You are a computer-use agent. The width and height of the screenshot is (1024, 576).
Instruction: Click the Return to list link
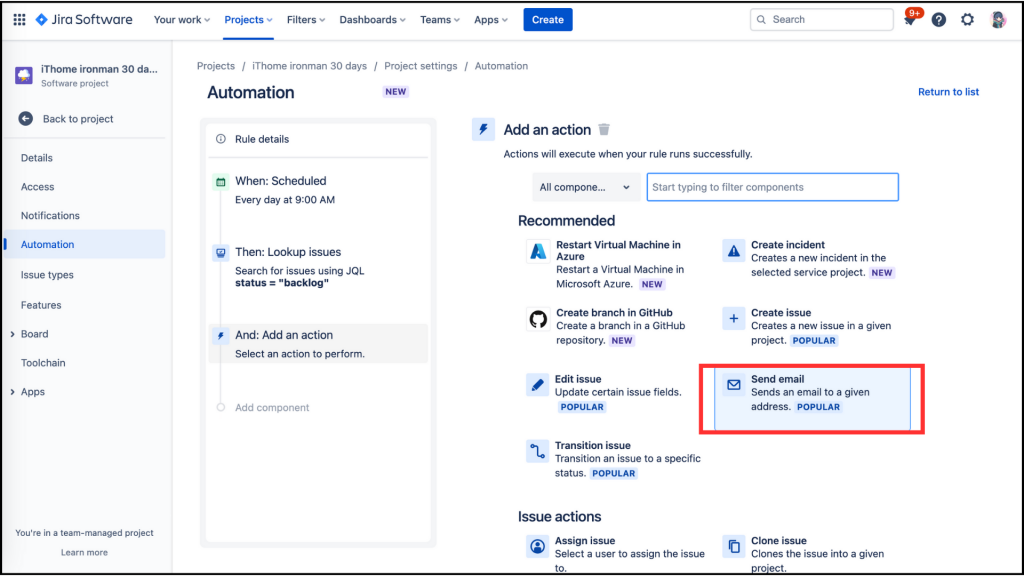click(948, 92)
